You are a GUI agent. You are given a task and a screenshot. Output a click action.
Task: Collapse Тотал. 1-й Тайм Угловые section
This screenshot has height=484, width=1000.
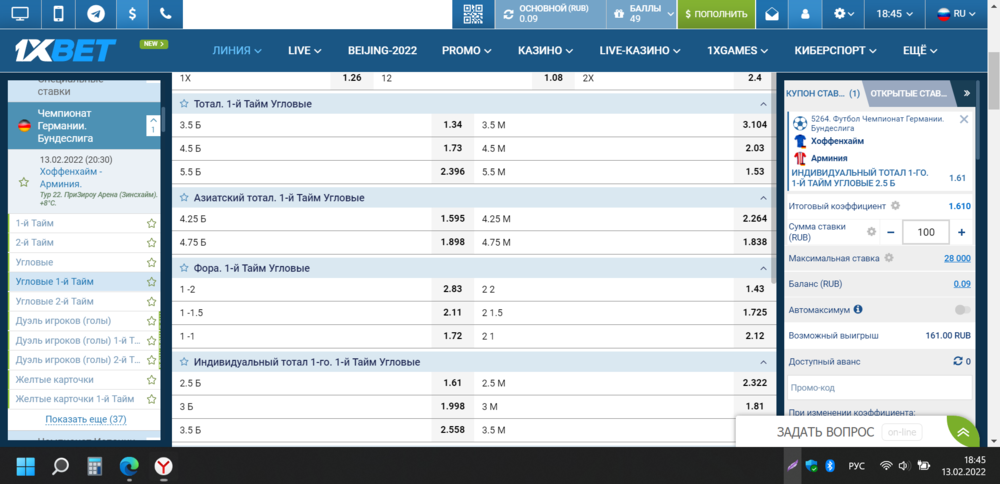click(763, 104)
